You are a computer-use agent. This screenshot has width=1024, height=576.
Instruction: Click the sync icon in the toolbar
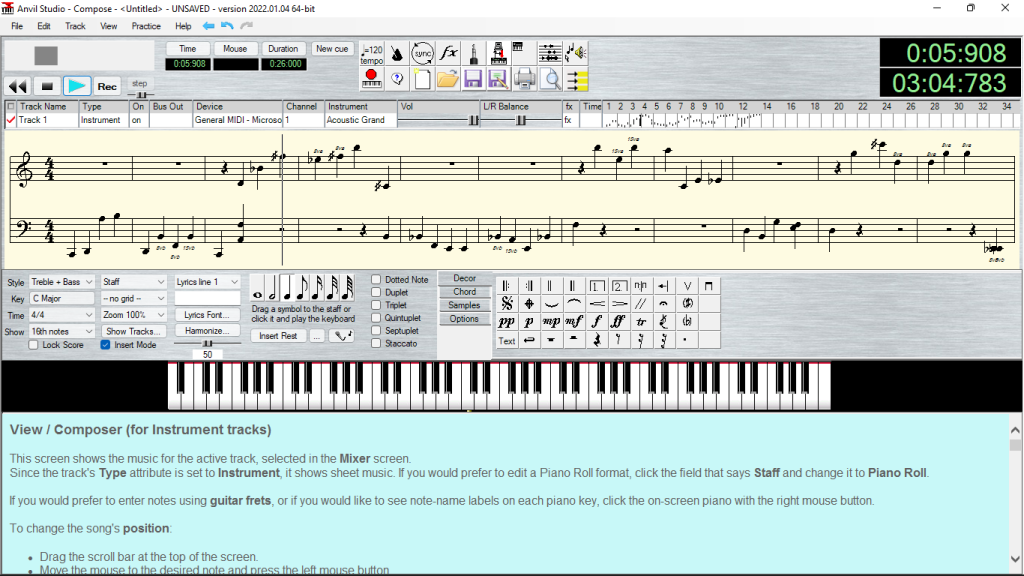click(x=422, y=52)
